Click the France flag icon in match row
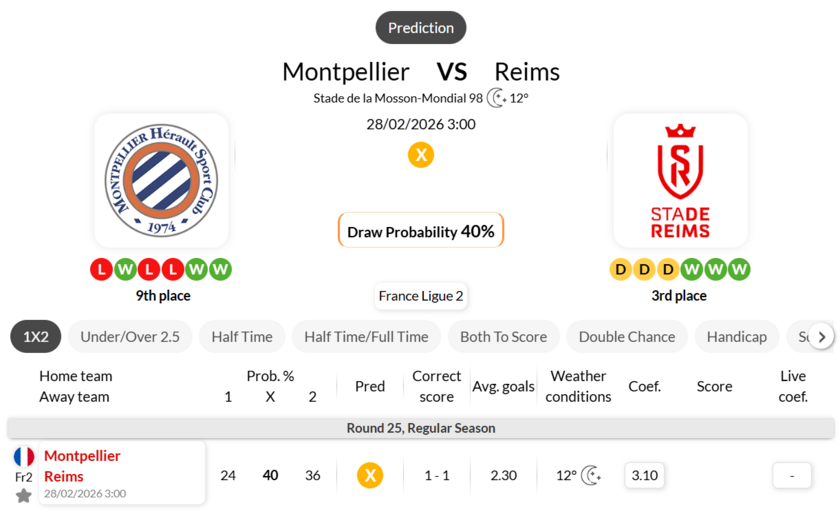This screenshot has height=518, width=840. [24, 457]
